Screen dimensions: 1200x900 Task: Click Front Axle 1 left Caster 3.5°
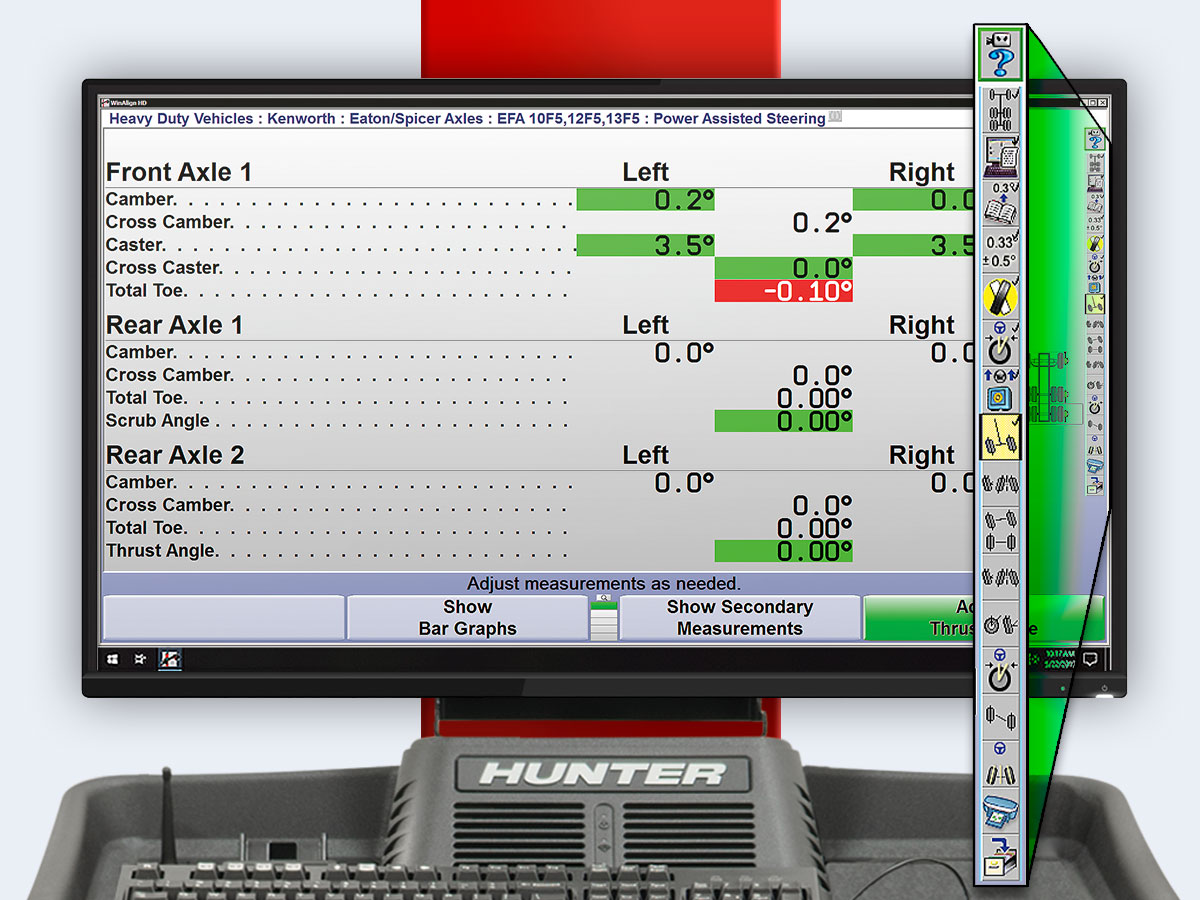pos(646,245)
